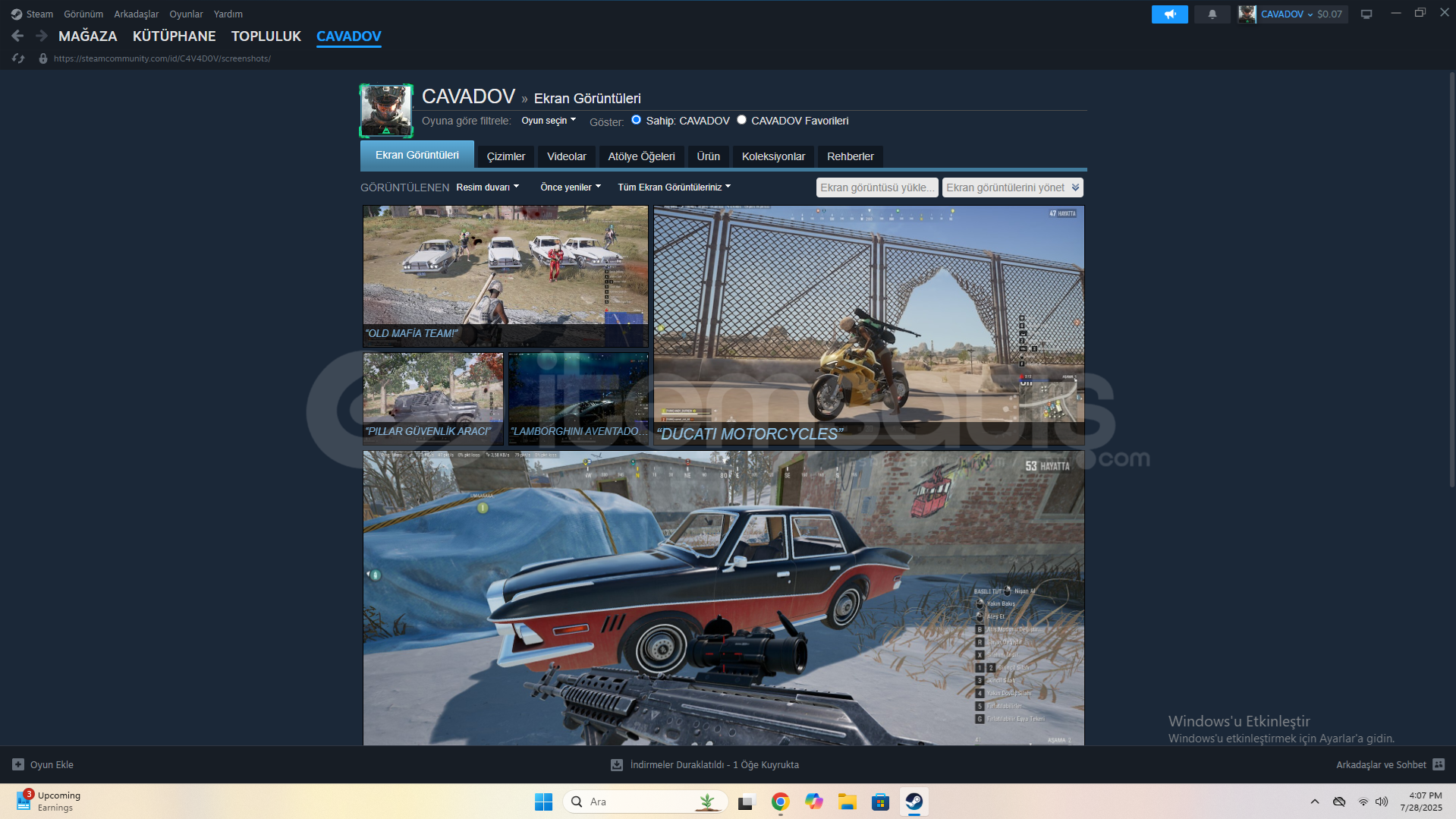Open the CAVADOV nav section
Viewport: 1456px width, 819px height.
(x=349, y=36)
